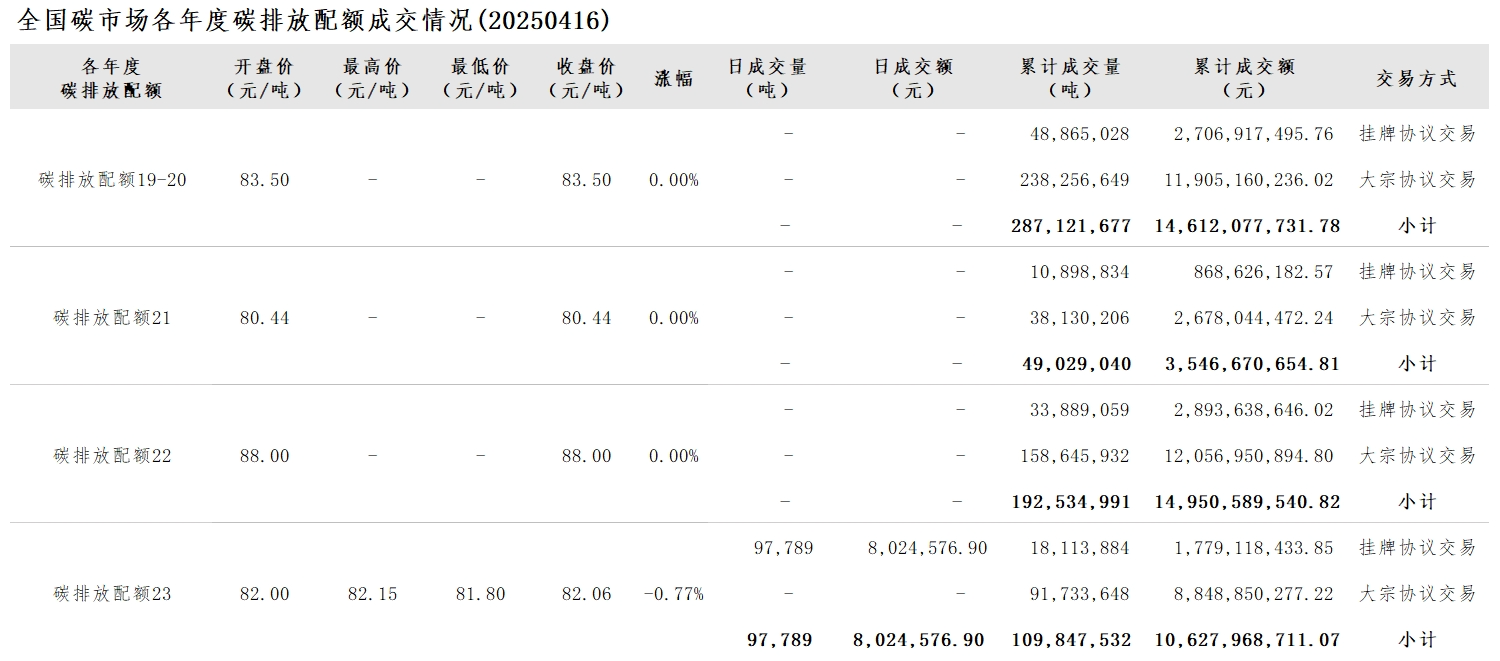
Task: Select the 83.50 opening price cell
Action: (x=265, y=181)
